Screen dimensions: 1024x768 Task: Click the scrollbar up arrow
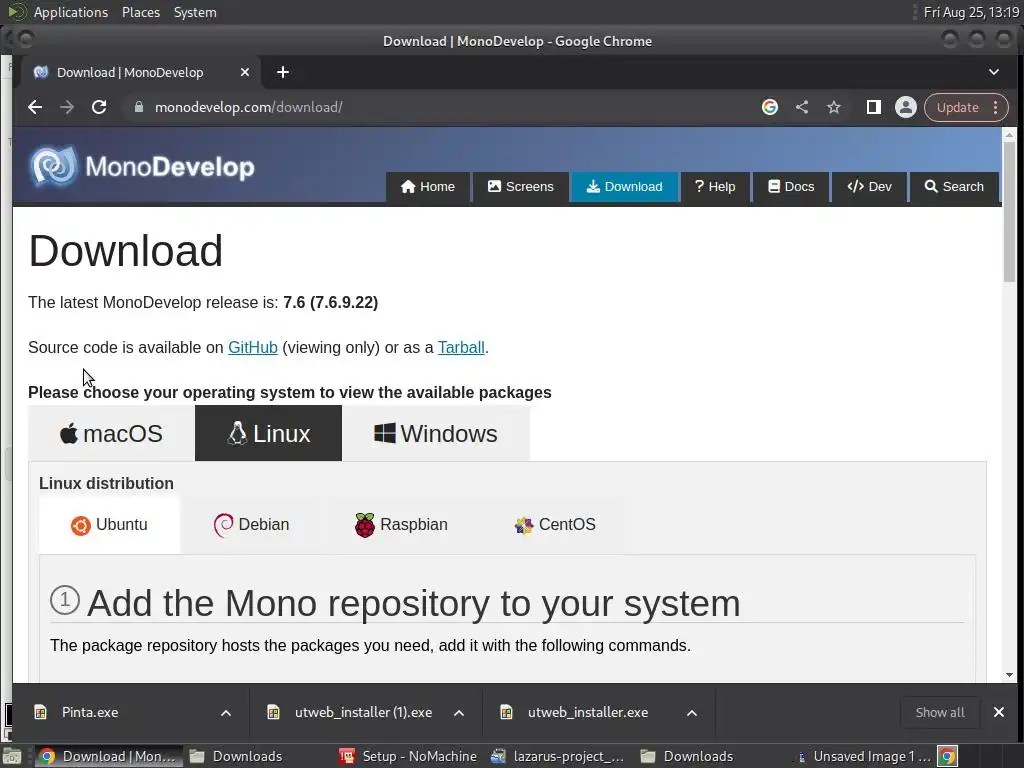pyautogui.click(x=1010, y=135)
